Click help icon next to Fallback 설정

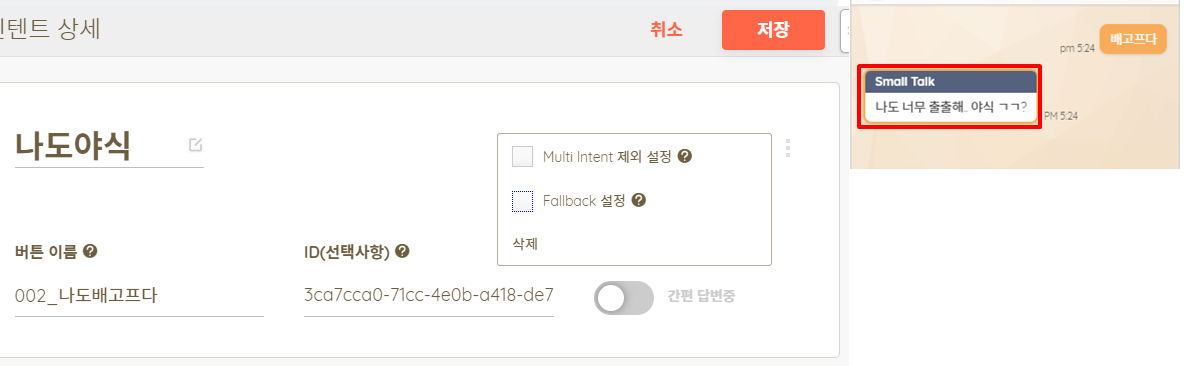[x=639, y=200]
